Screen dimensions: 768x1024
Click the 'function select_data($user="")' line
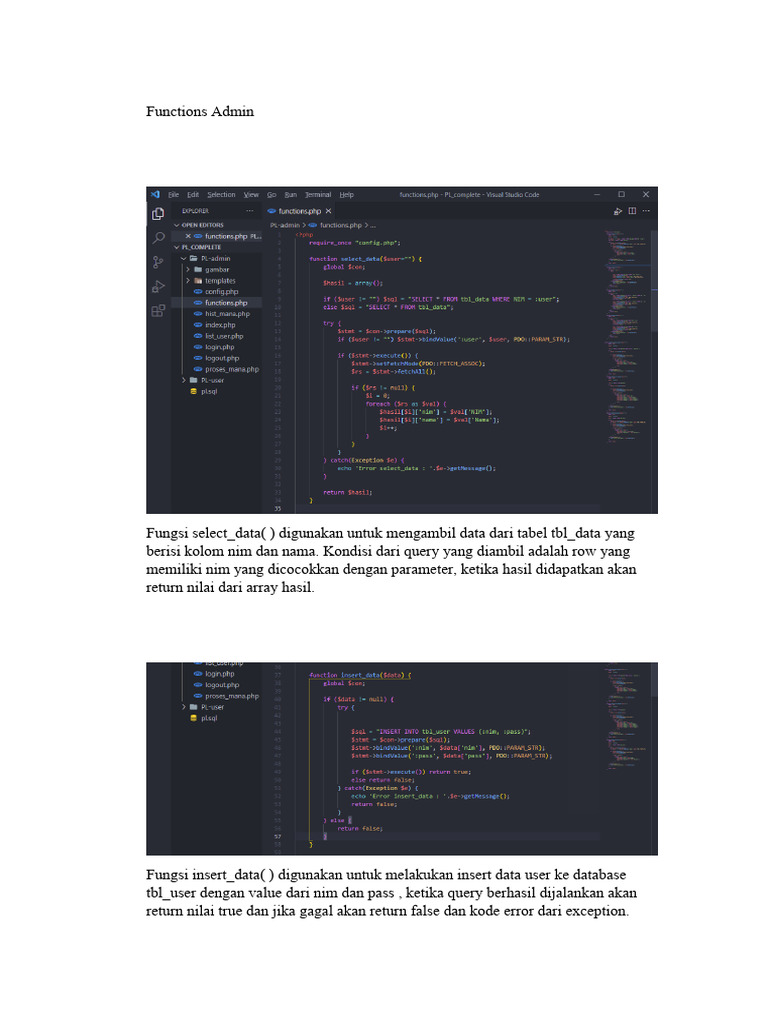coord(365,259)
